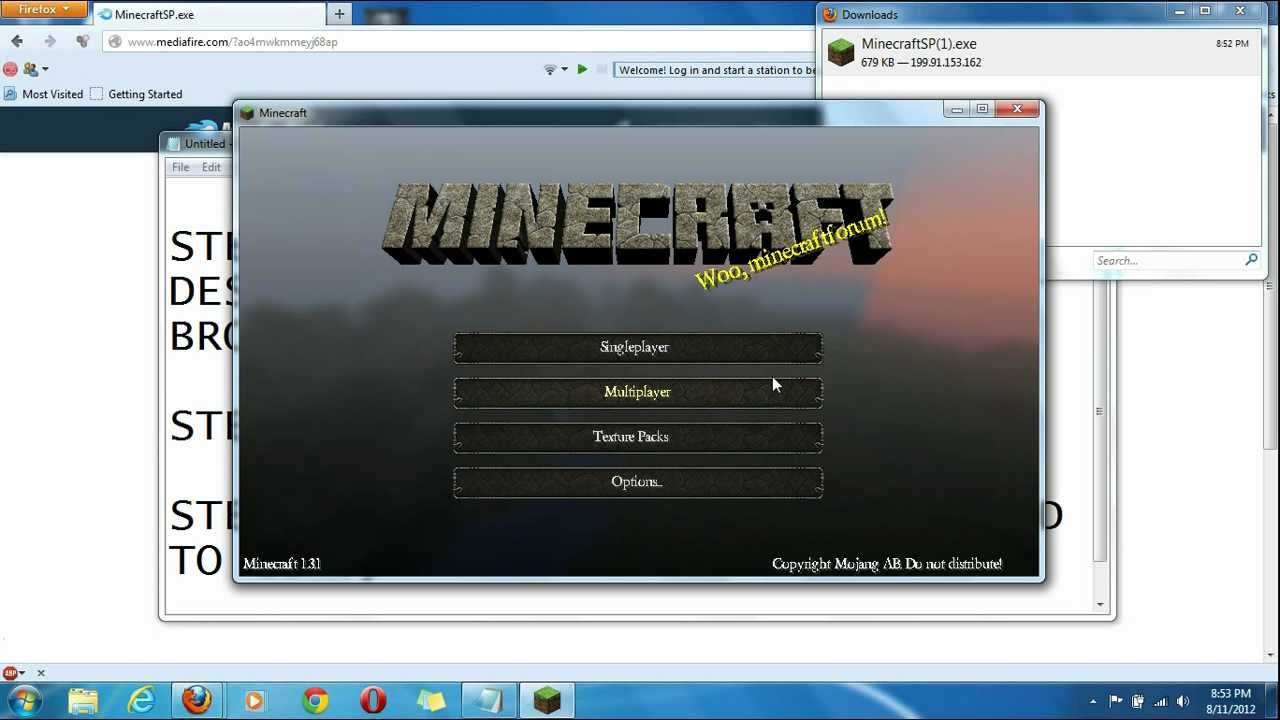The image size is (1280, 720).
Task: Switch to Minecraft in taskbar
Action: click(x=547, y=701)
